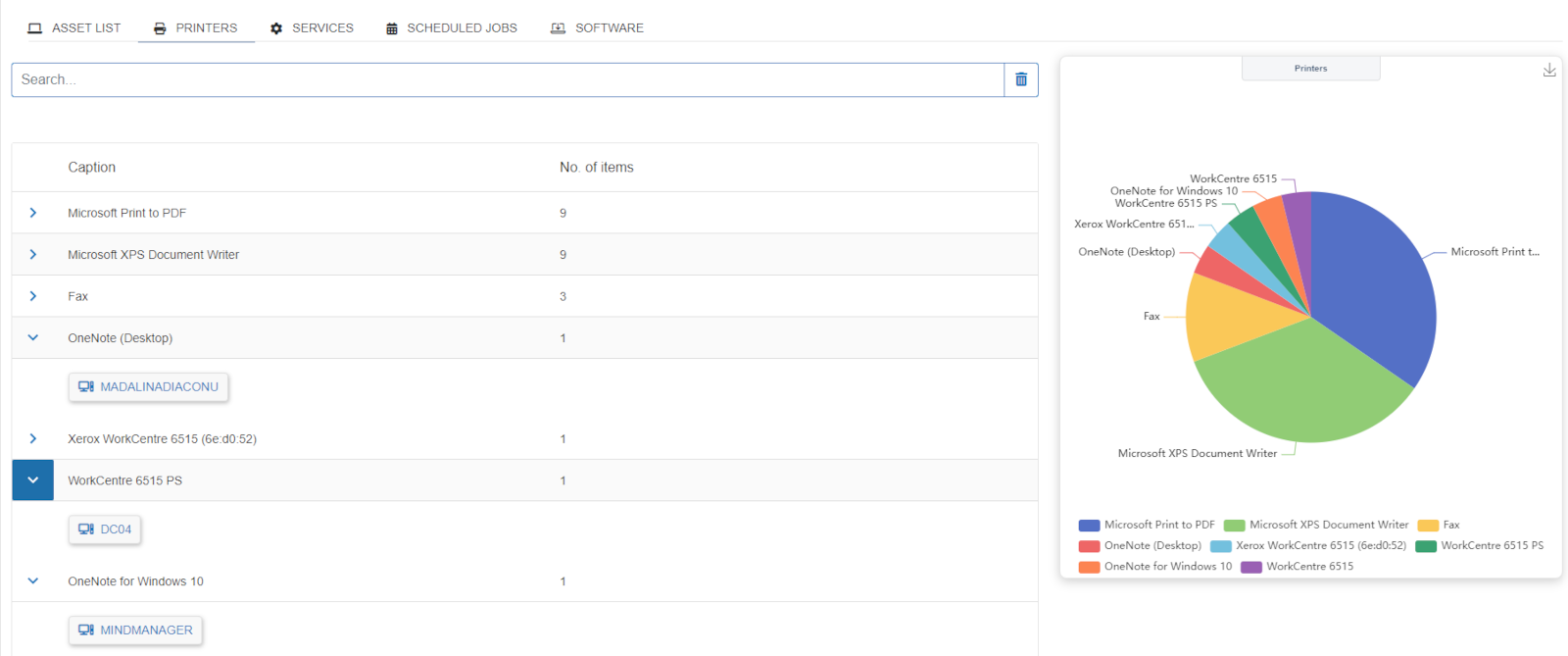This screenshot has width=1568, height=656.
Task: Clear the search with the trash icon
Action: 1021,79
